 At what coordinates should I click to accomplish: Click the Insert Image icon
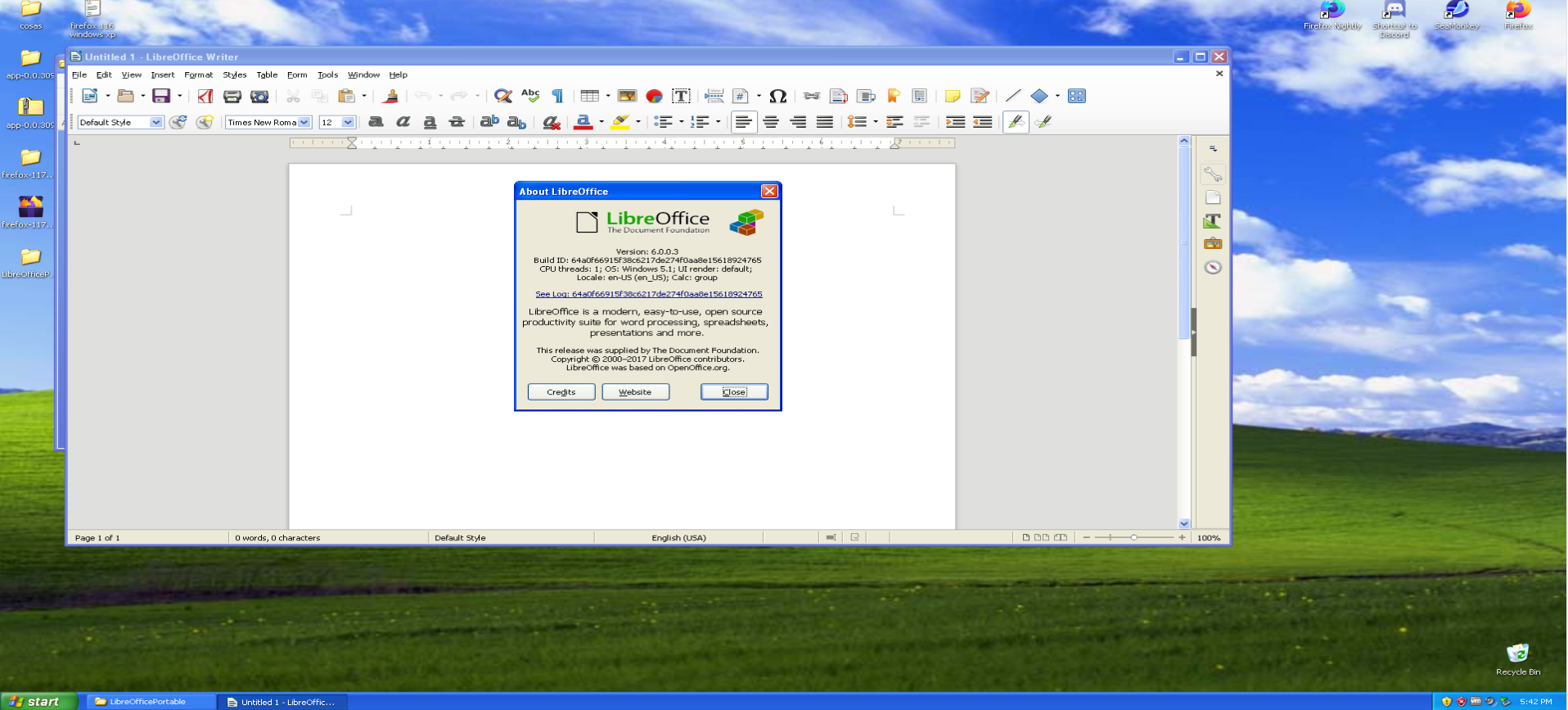[627, 96]
